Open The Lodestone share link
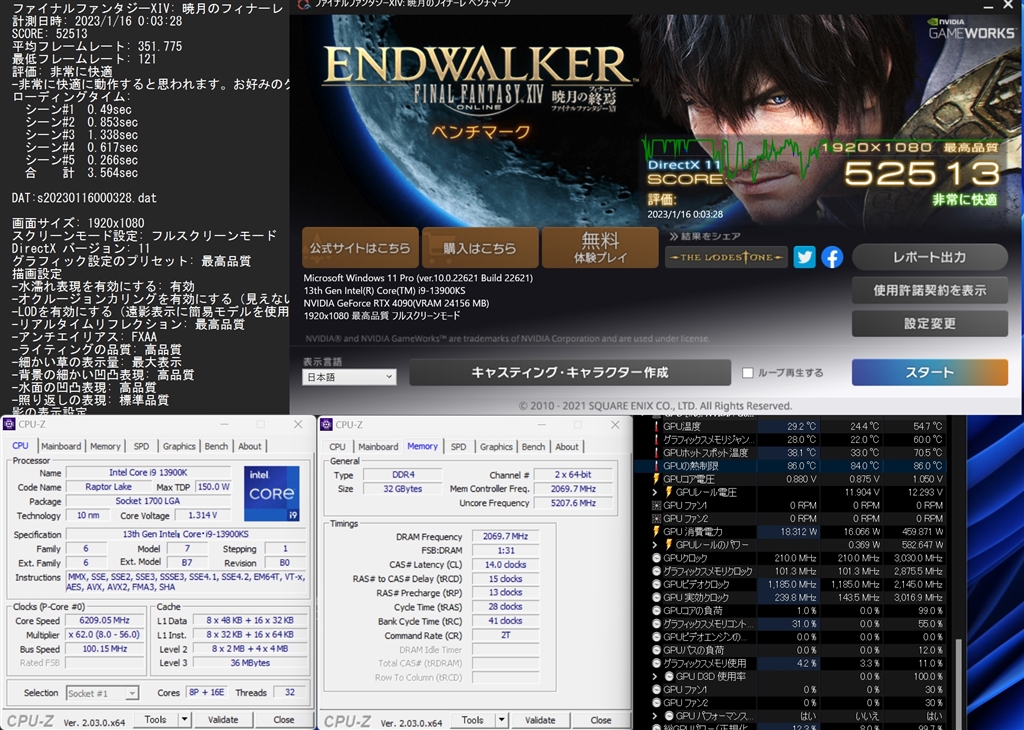The image size is (1024, 730). pyautogui.click(x=726, y=257)
